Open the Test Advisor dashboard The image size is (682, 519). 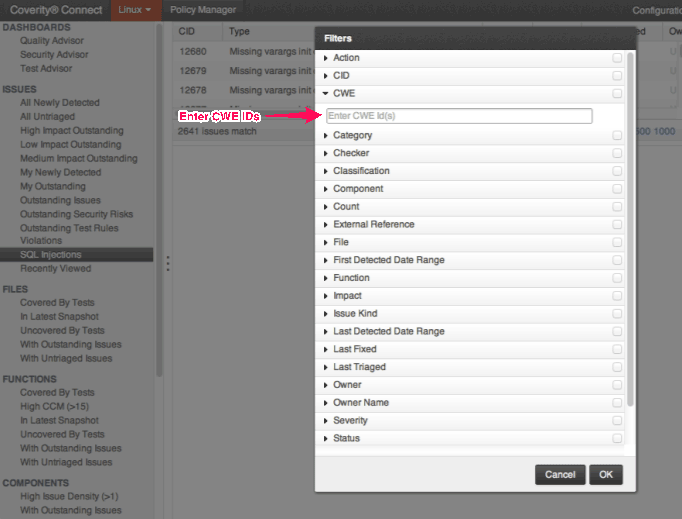(46, 68)
